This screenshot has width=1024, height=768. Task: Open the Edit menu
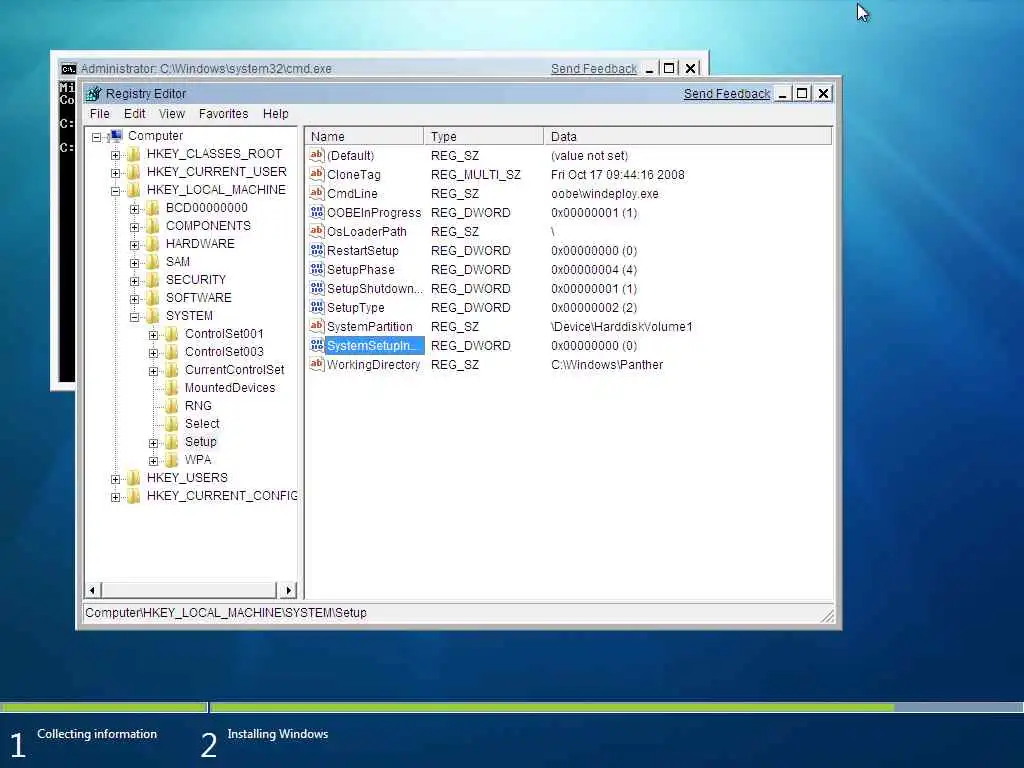pyautogui.click(x=135, y=114)
